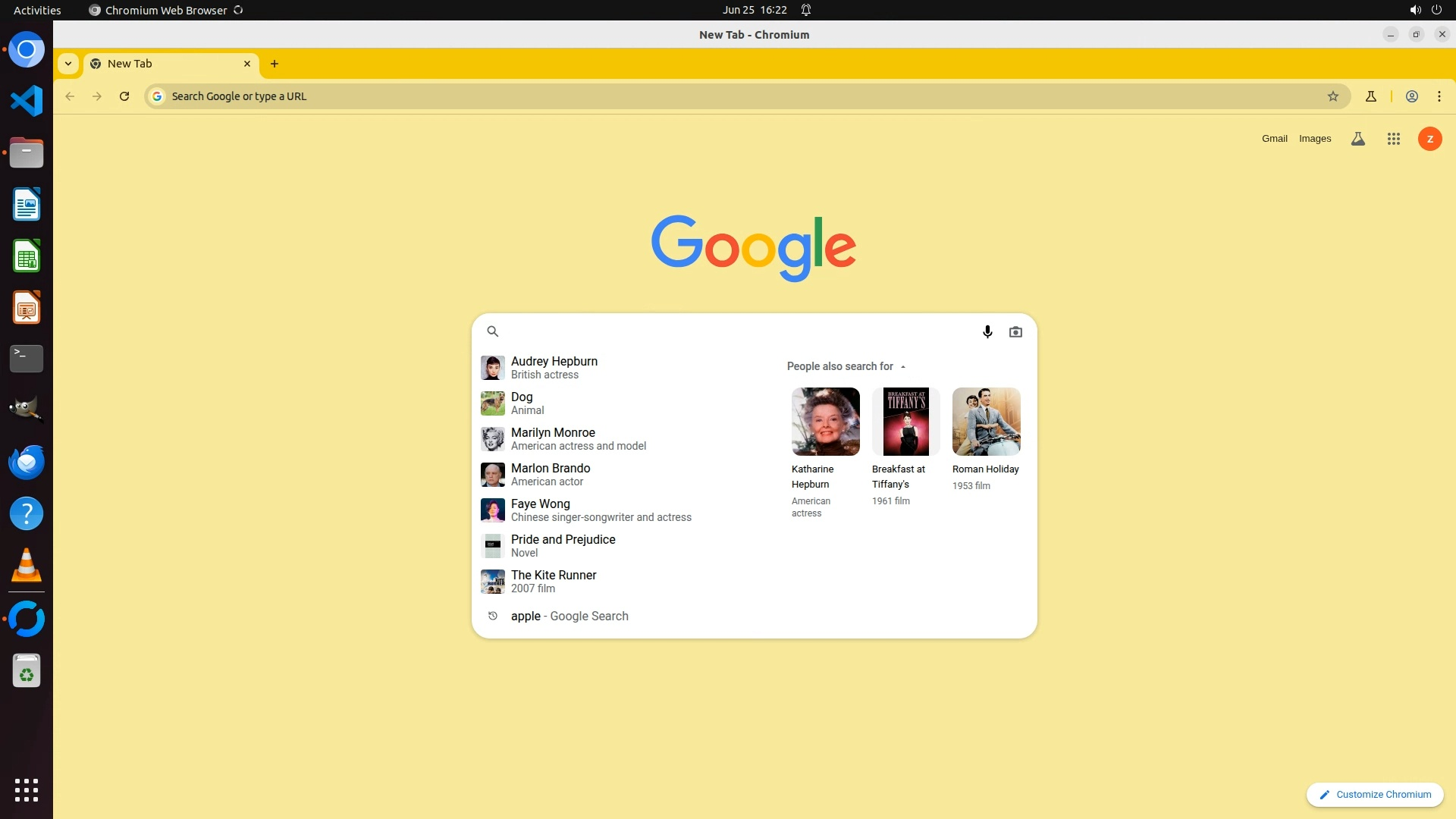
Task: Select Audrey Hepburn search suggestion
Action: pos(554,367)
